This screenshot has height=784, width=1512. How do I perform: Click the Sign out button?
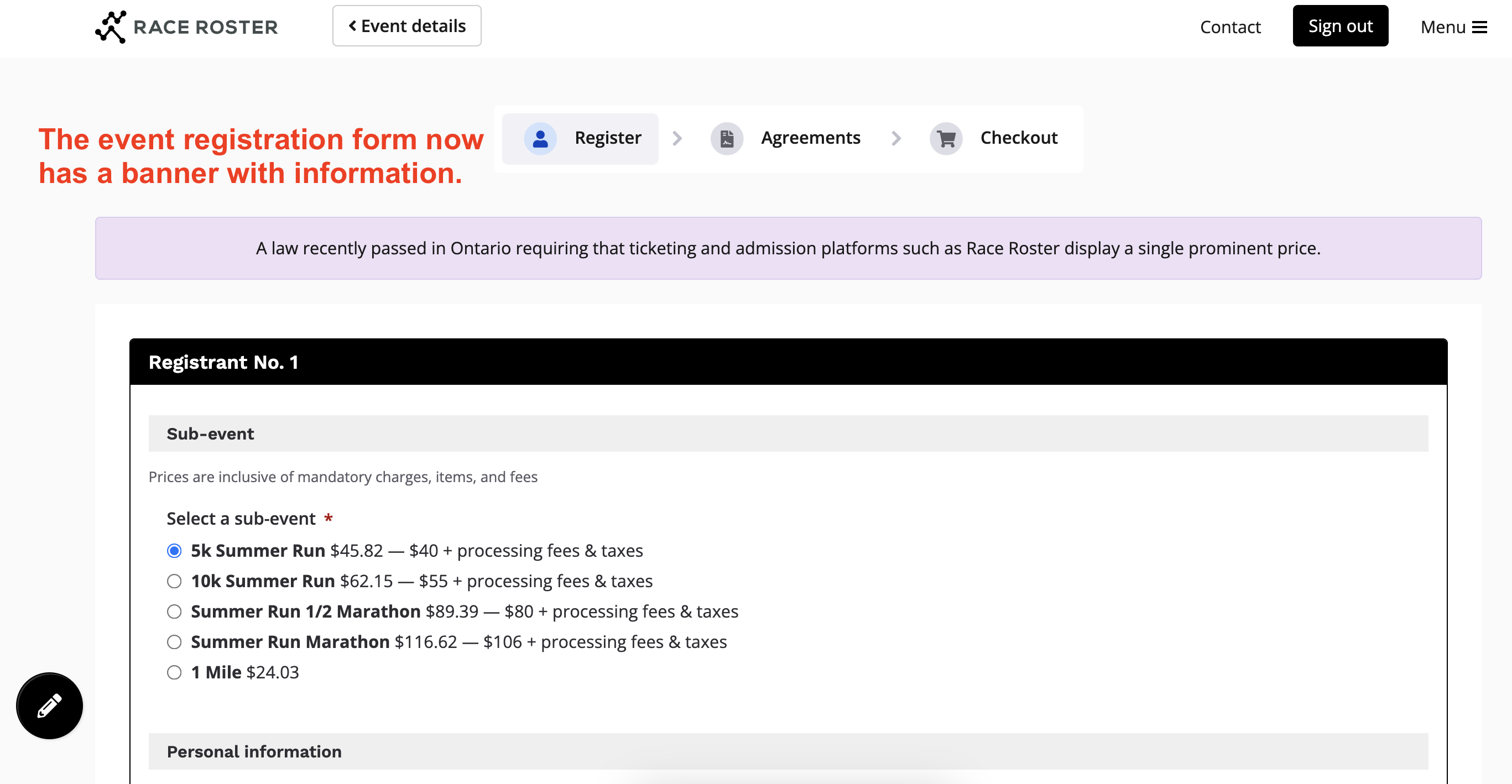(x=1340, y=26)
